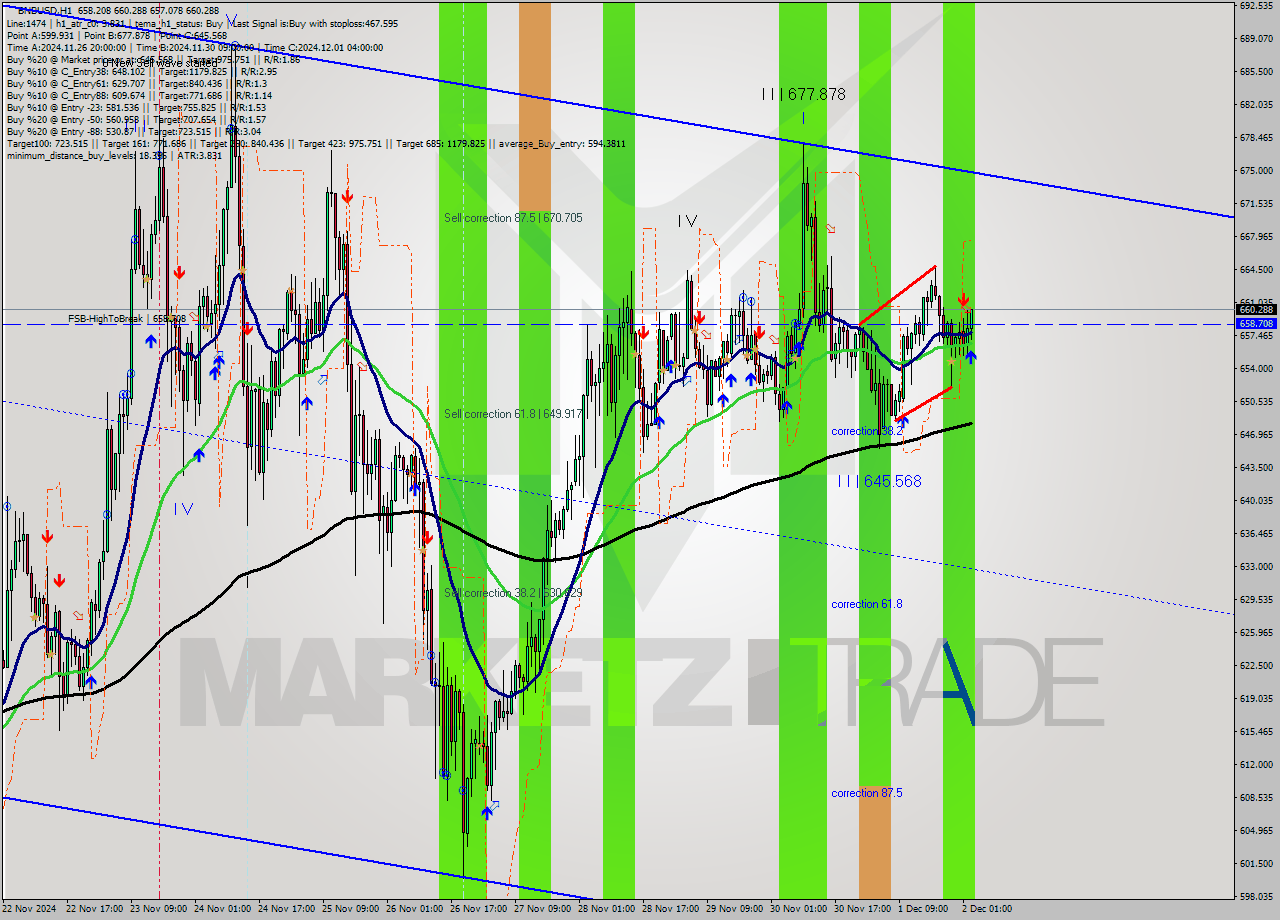Select the 'I I I 645.568' wave label
This screenshot has height=920, width=1280.
[x=880, y=481]
